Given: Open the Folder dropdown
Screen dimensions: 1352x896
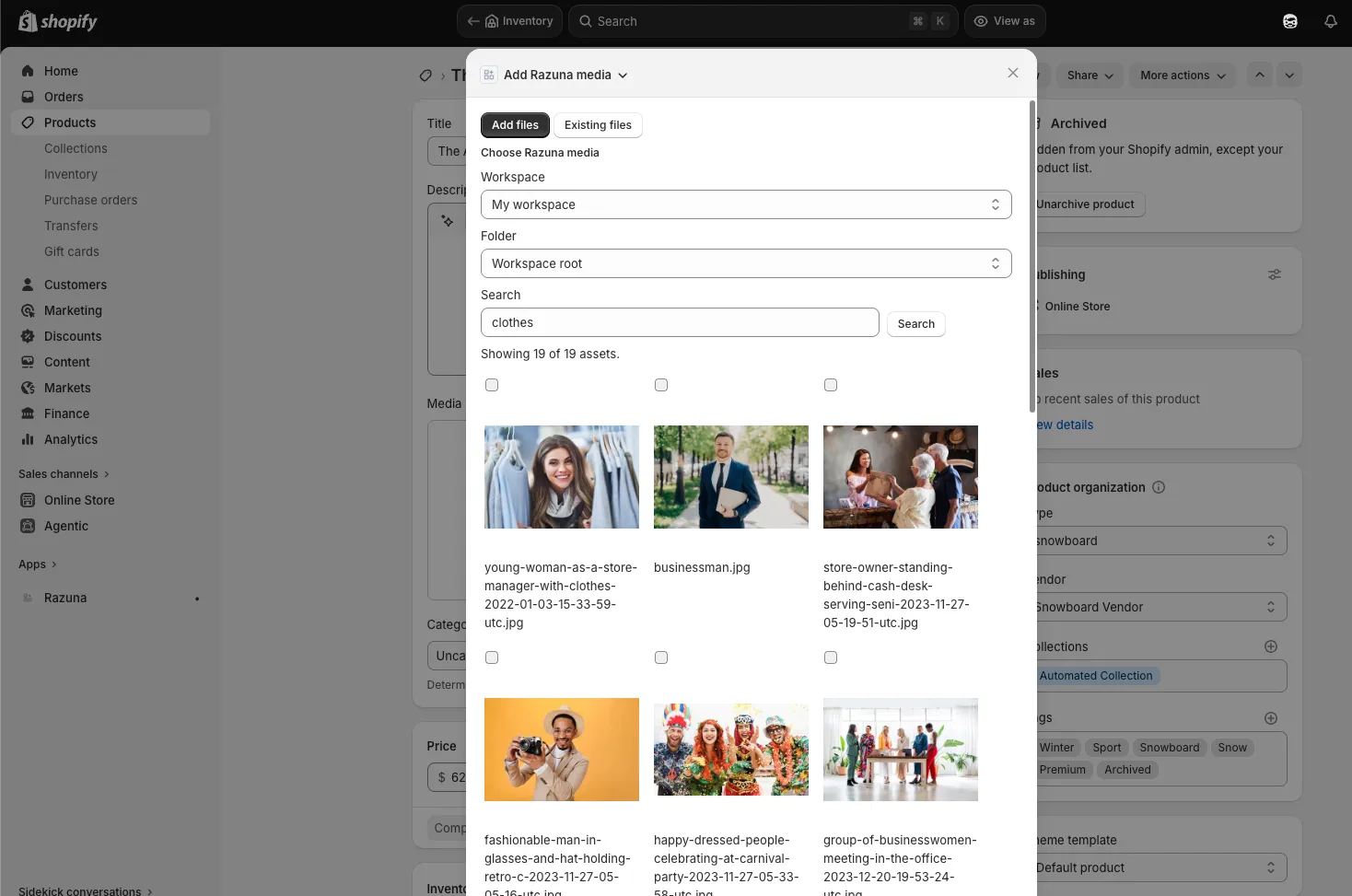Looking at the screenshot, I should [746, 263].
